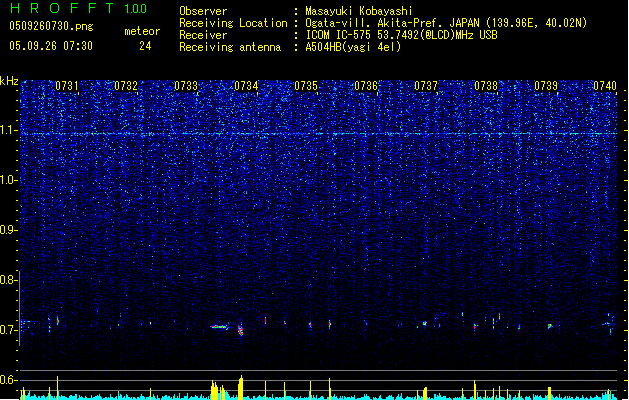Screen dimensions: 629x400
Task: Click the 0732 time marker
Action: coord(126,86)
